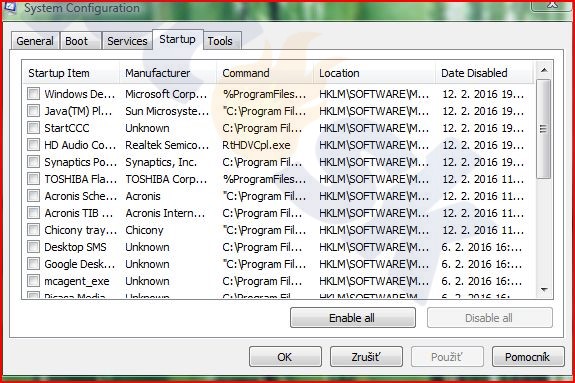Select the RtHDVCpl.exe command cell
This screenshot has height=383, width=575.
(x=256, y=145)
